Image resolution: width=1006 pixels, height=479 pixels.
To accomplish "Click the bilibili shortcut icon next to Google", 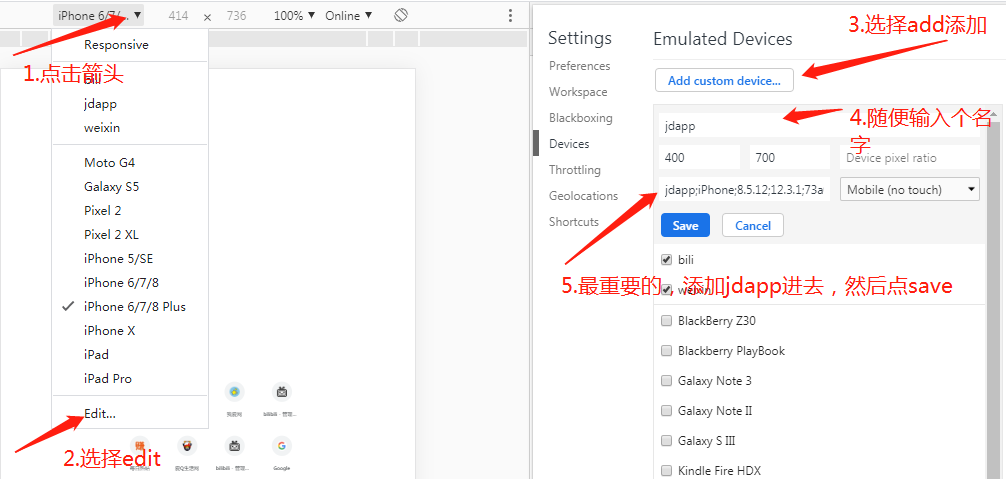I will tap(235, 446).
